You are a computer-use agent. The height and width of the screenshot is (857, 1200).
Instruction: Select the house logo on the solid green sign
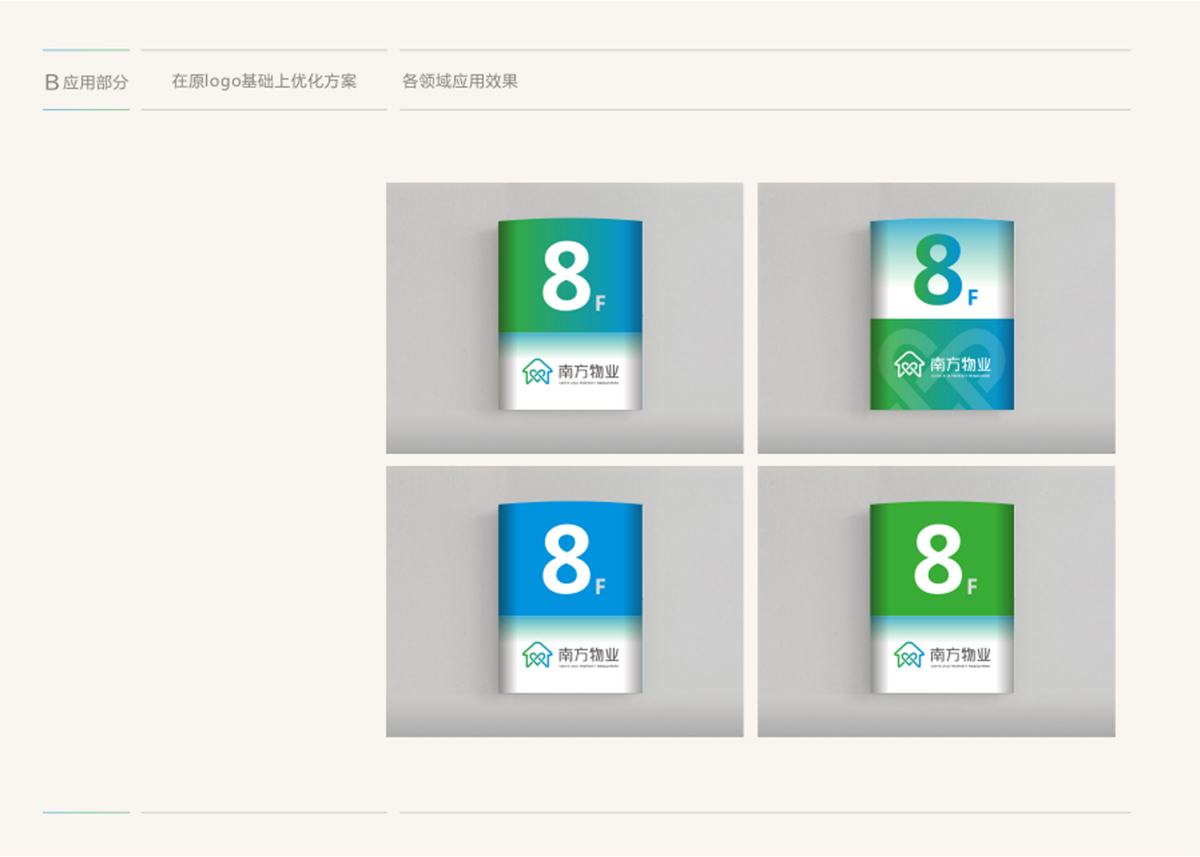[908, 655]
